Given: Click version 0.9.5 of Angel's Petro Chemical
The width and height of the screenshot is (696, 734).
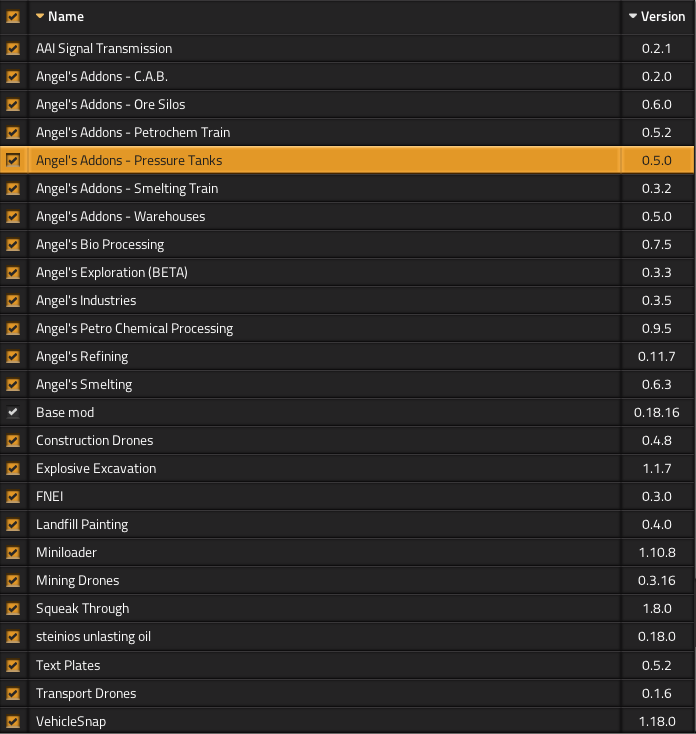Looking at the screenshot, I should click(x=656, y=328).
